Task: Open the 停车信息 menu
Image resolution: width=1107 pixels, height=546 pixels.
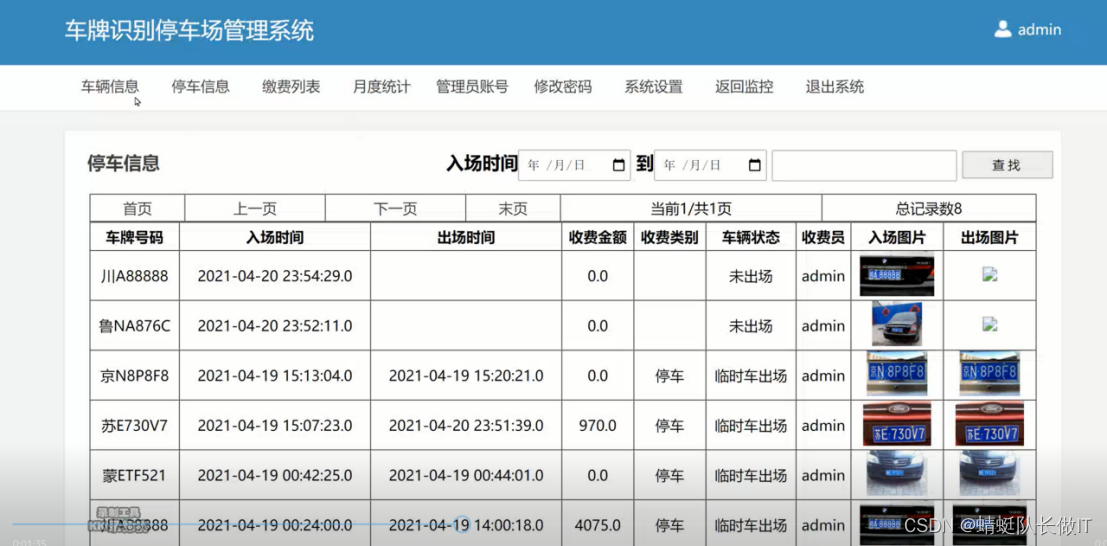Action: coord(201,87)
